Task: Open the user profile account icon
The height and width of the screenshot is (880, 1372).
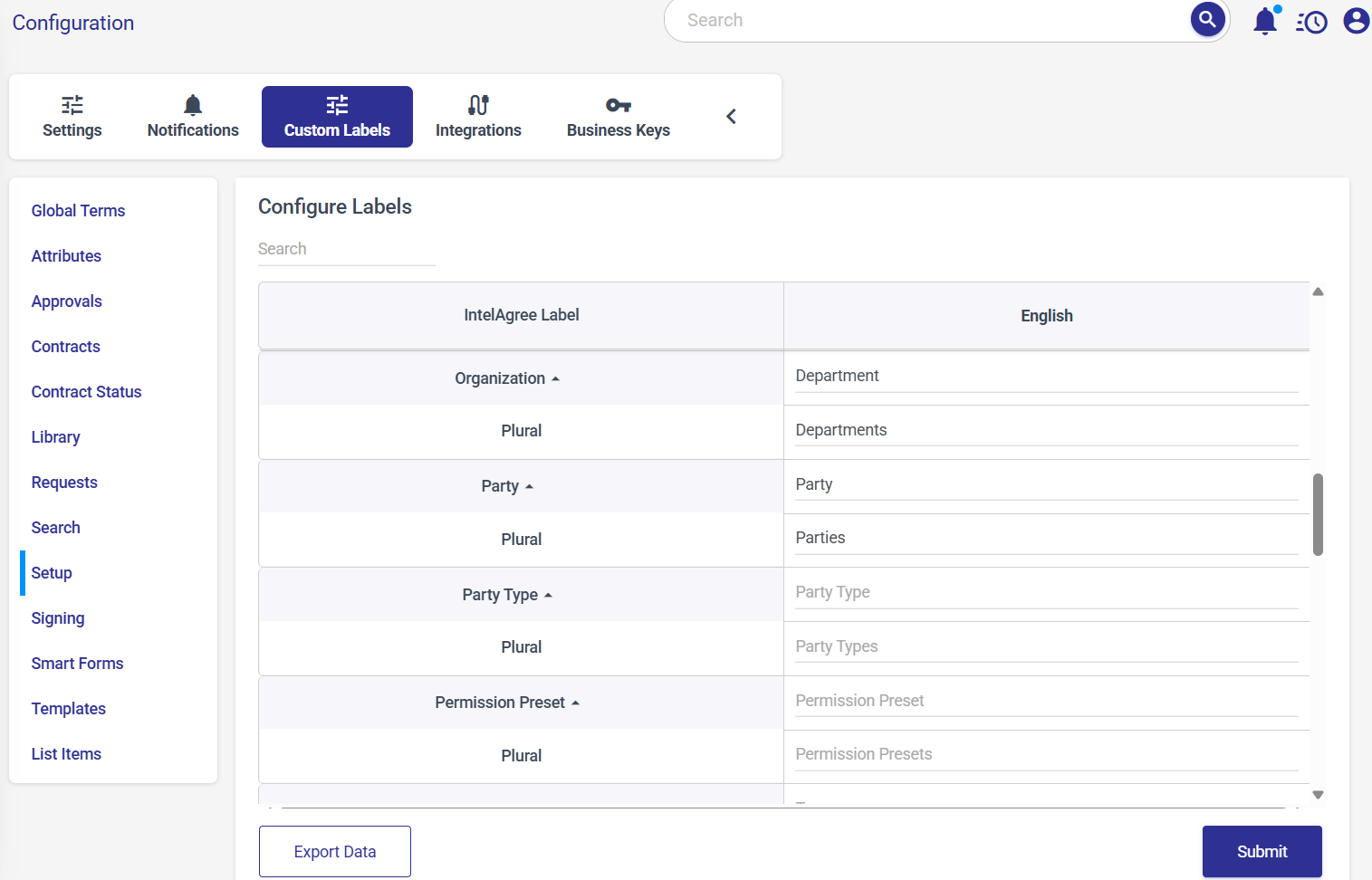Action: (x=1356, y=21)
